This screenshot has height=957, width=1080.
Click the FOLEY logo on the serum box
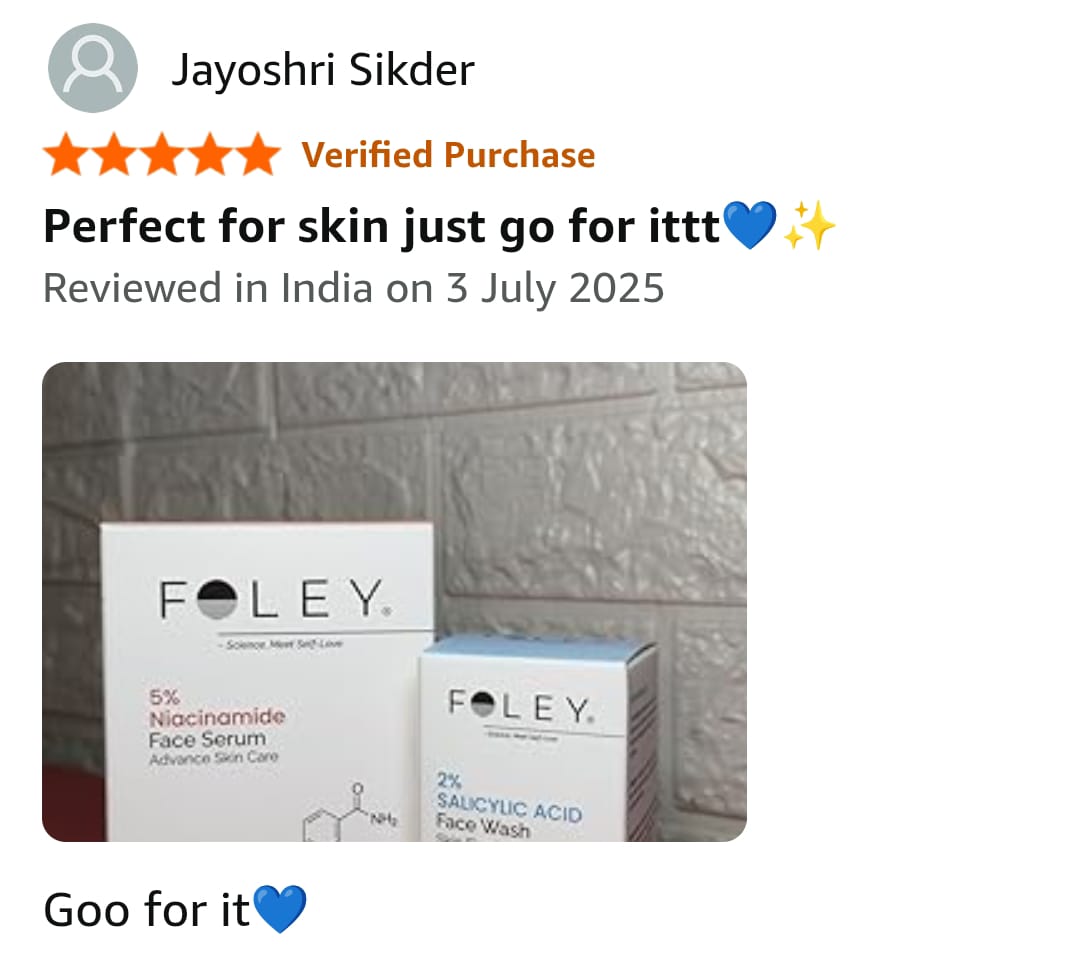point(276,599)
